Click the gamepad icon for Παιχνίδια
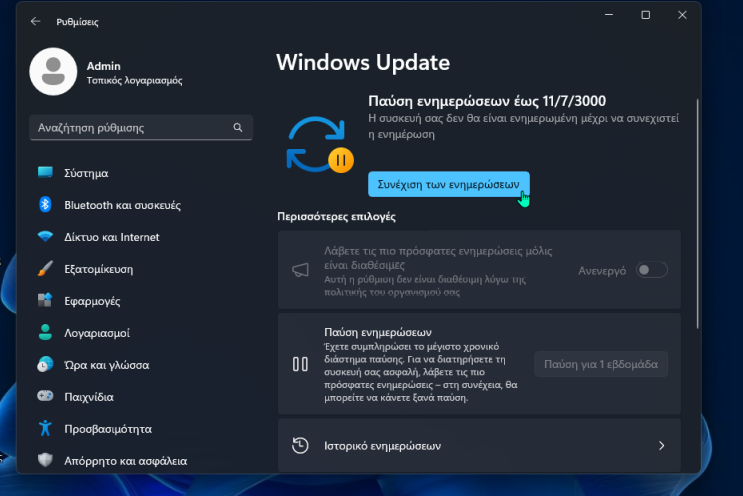Viewport: 743px width, 496px height. [x=45, y=396]
